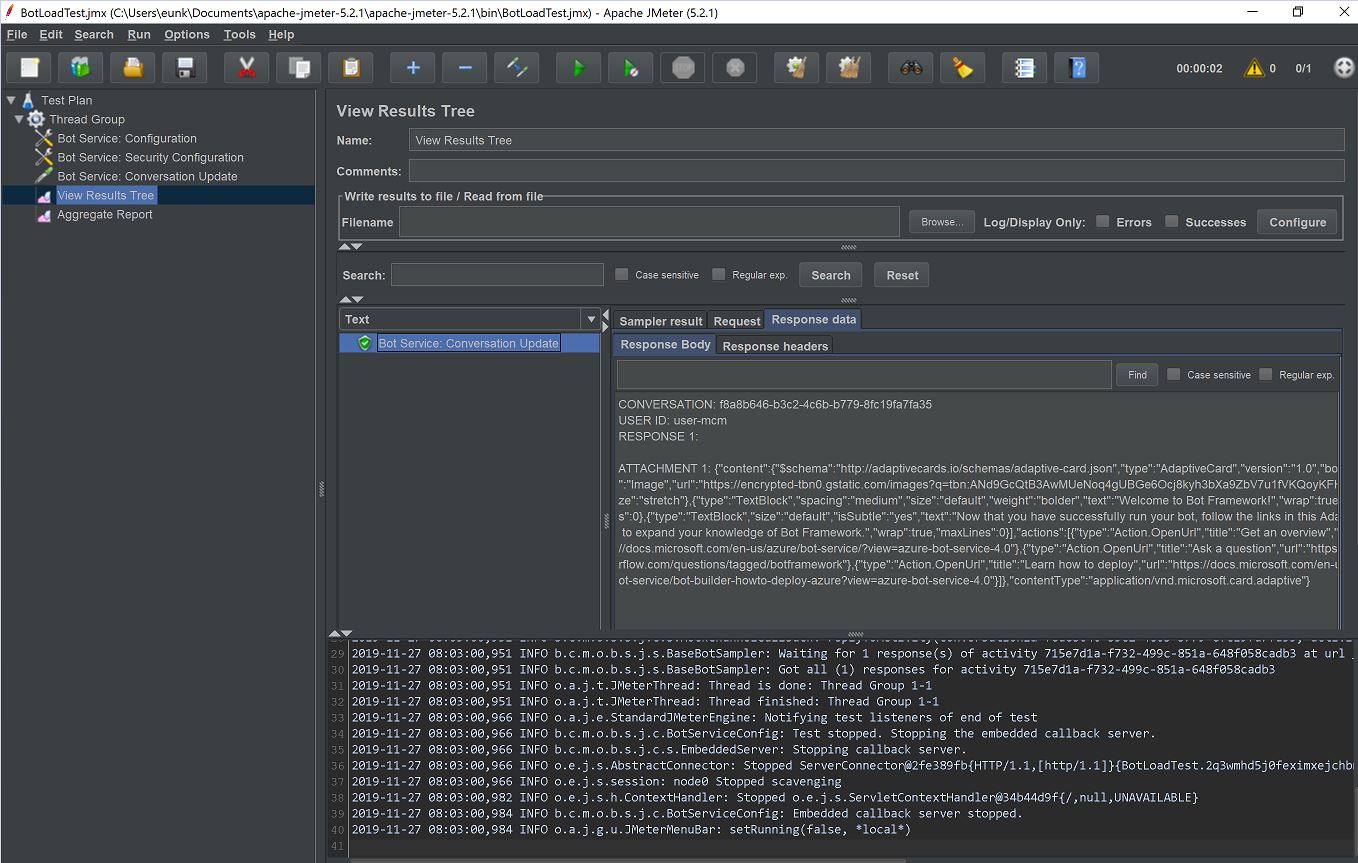
Task: Click the split arrows above the Search row
Action: click(350, 246)
